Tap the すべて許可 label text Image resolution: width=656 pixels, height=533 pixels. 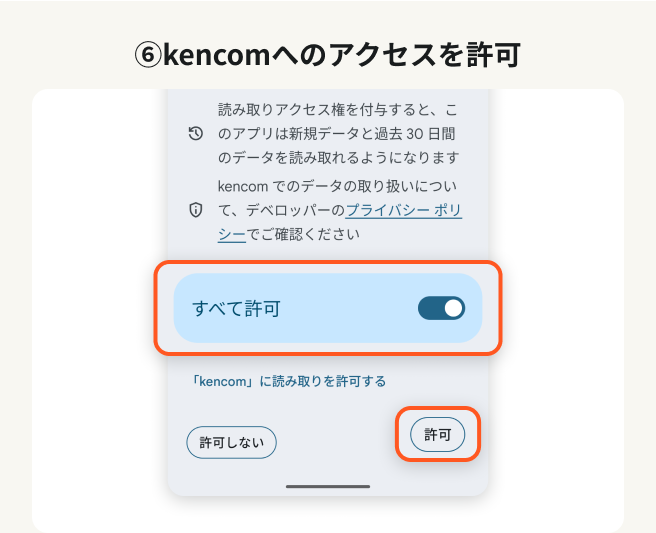236,308
